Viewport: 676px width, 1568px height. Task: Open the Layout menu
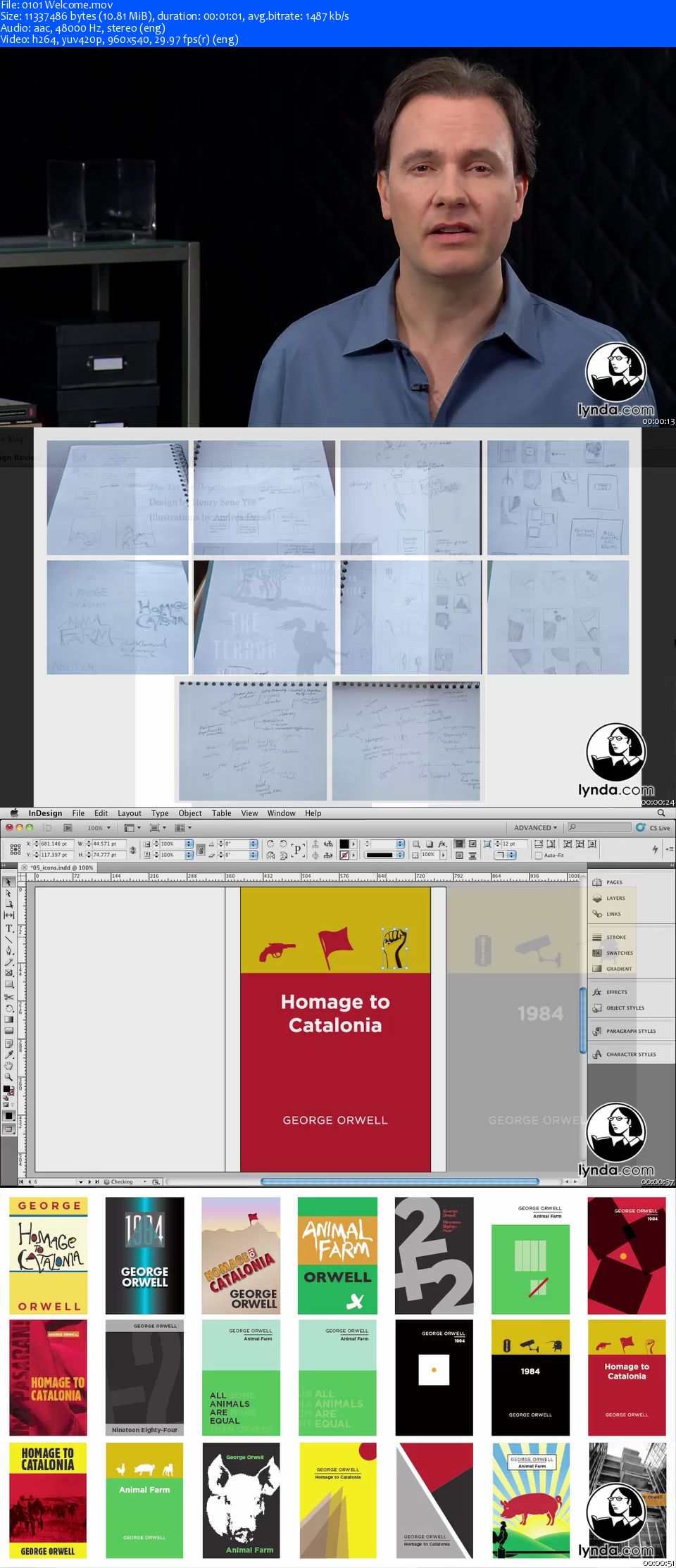(130, 813)
